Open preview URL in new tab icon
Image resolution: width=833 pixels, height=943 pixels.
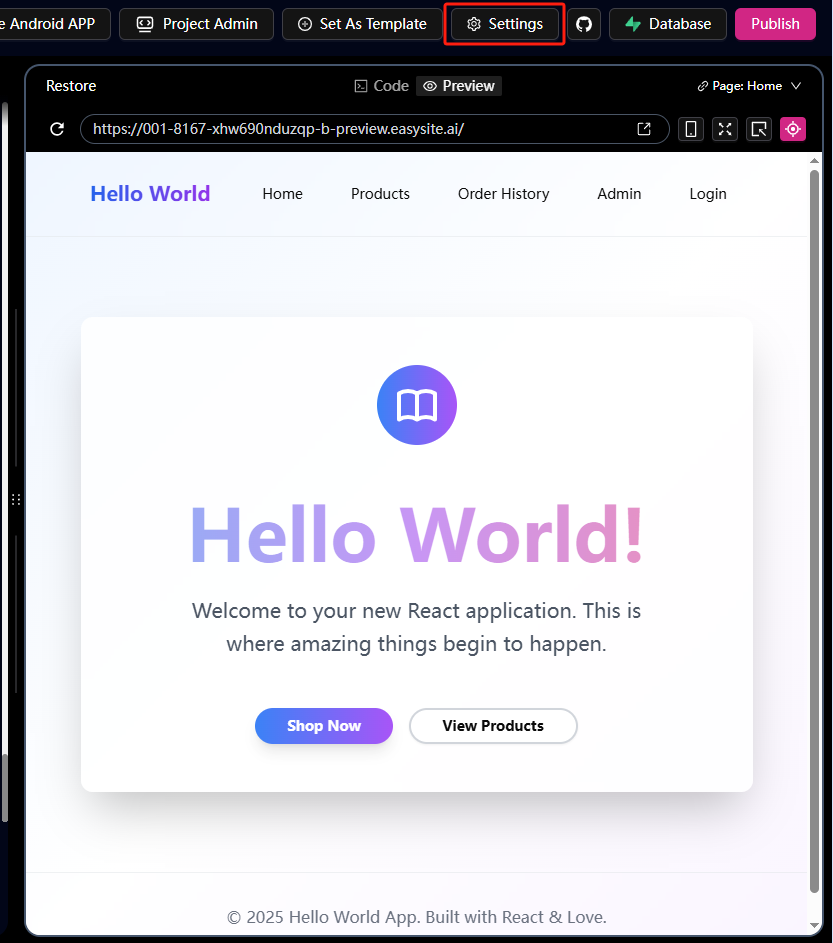(644, 129)
